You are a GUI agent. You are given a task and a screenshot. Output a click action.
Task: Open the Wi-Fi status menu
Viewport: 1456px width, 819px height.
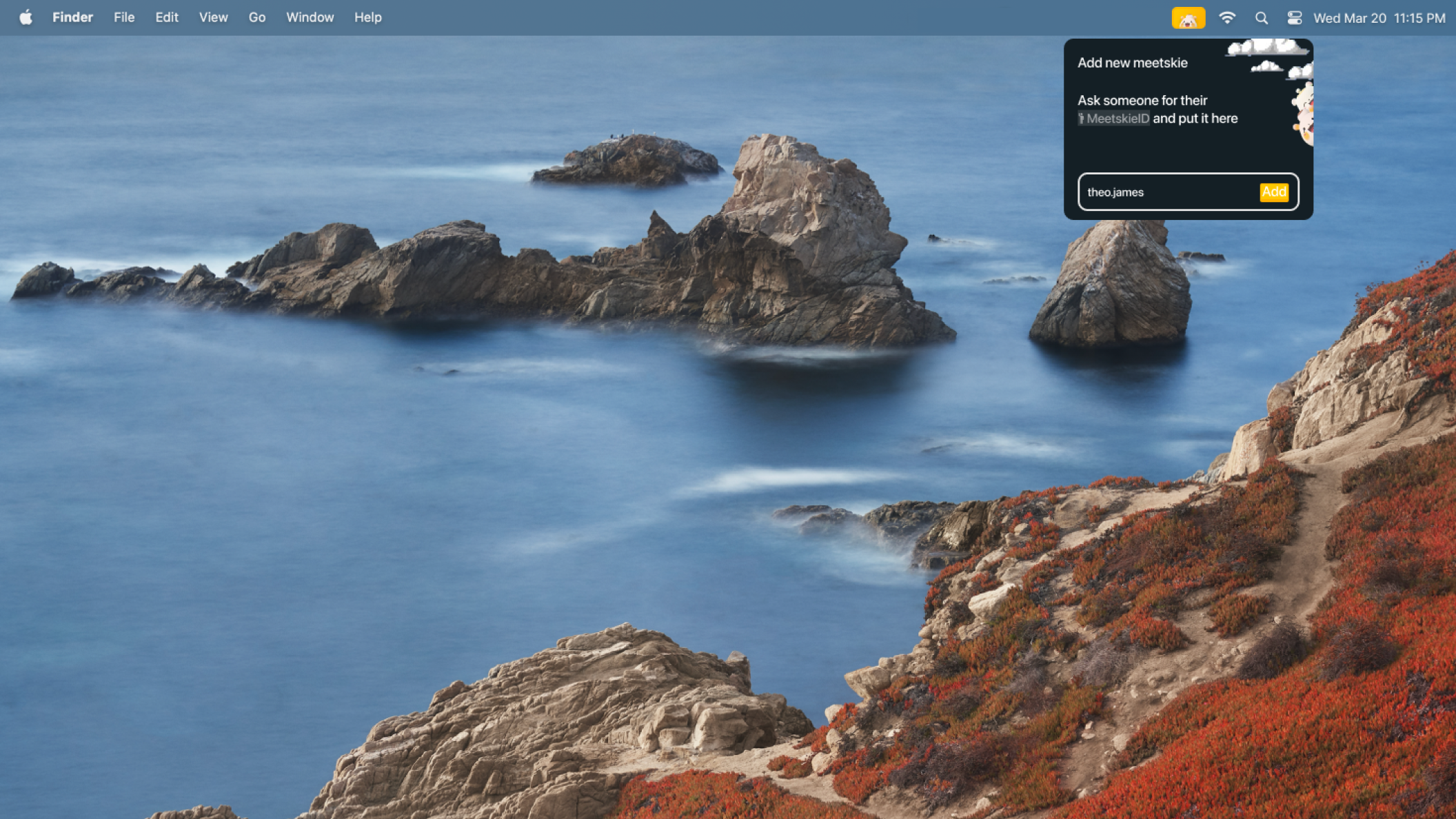point(1227,18)
